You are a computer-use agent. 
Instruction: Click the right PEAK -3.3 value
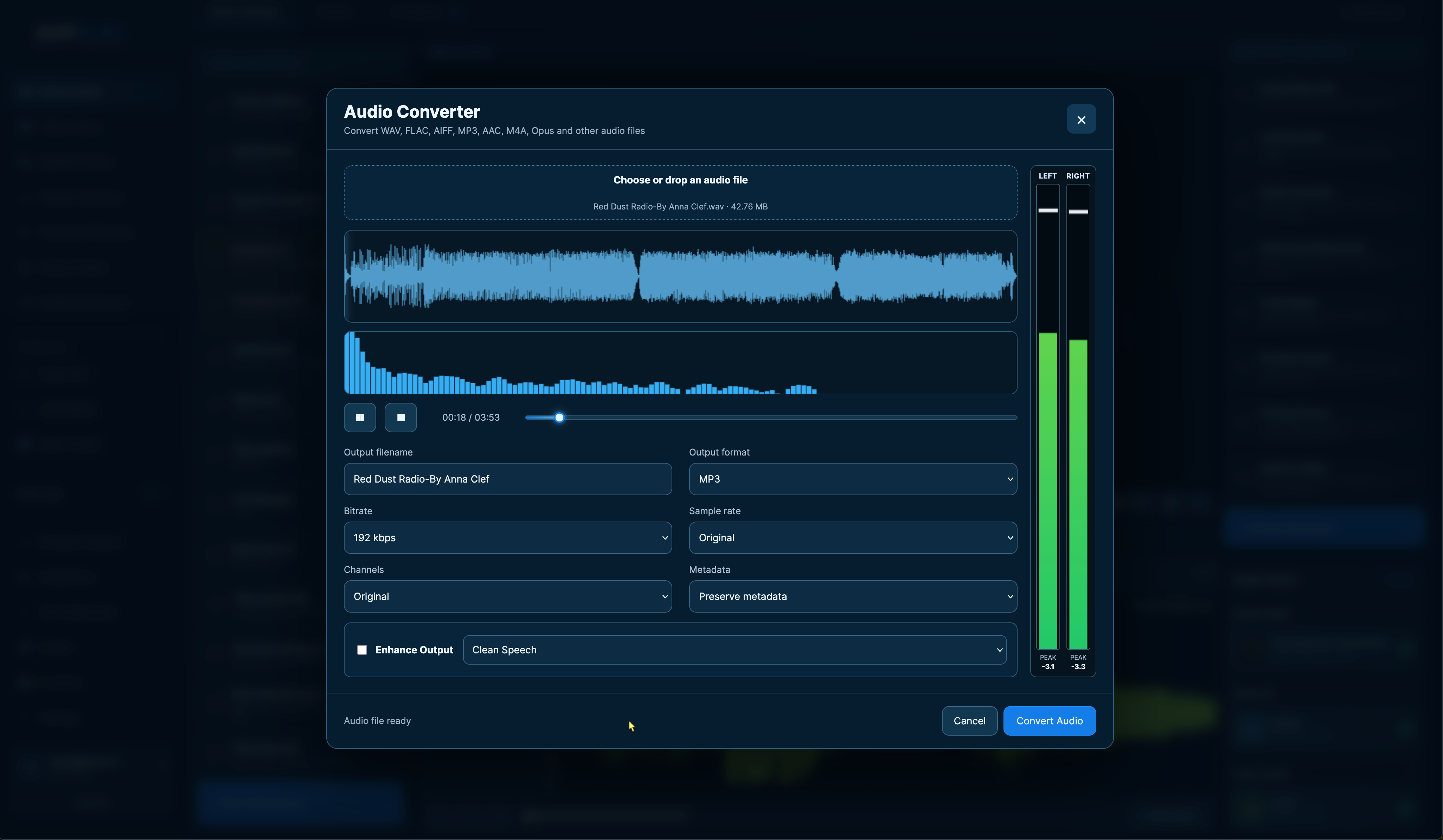(1078, 666)
